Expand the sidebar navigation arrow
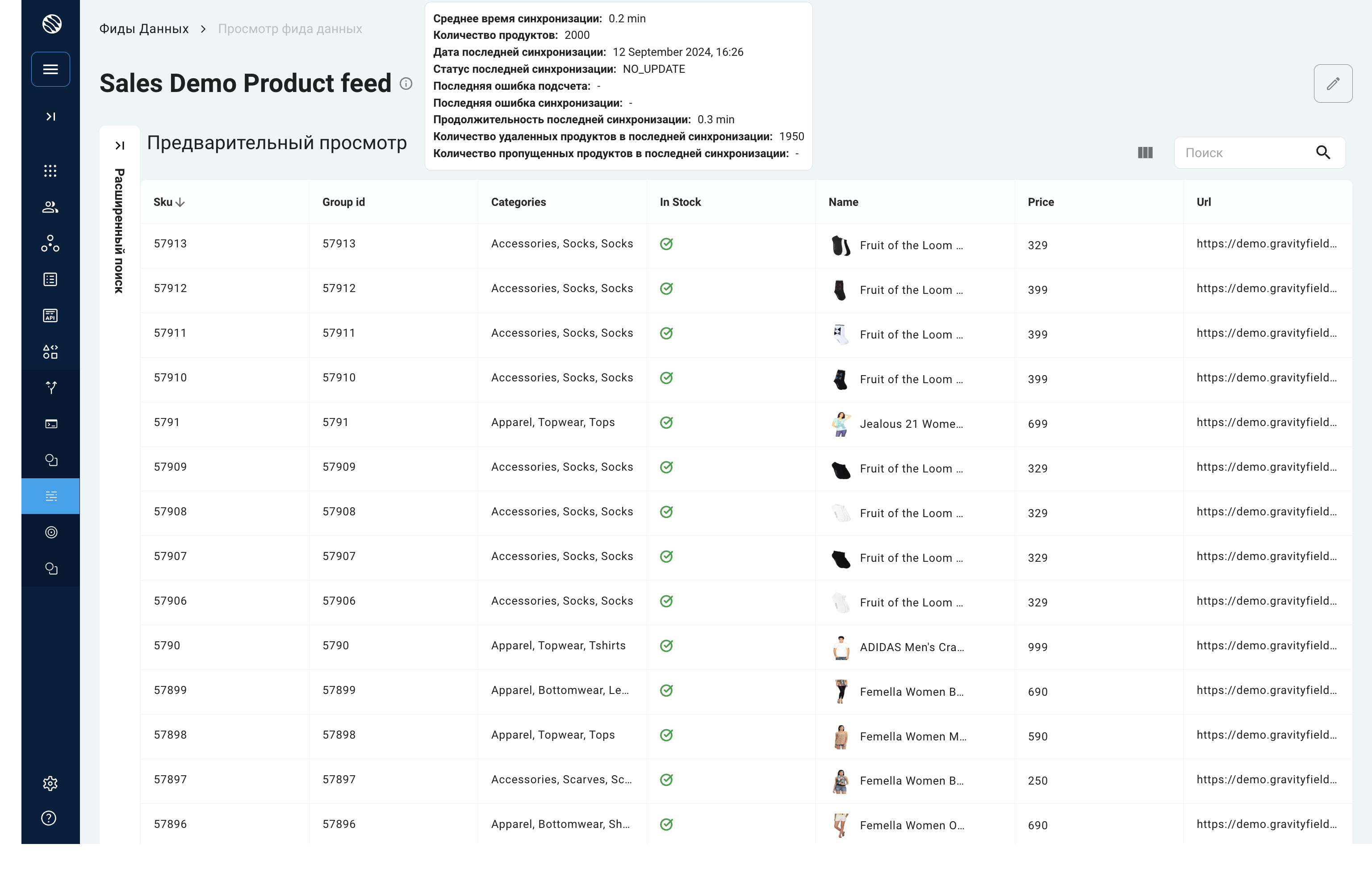This screenshot has width=1372, height=869. click(x=51, y=117)
